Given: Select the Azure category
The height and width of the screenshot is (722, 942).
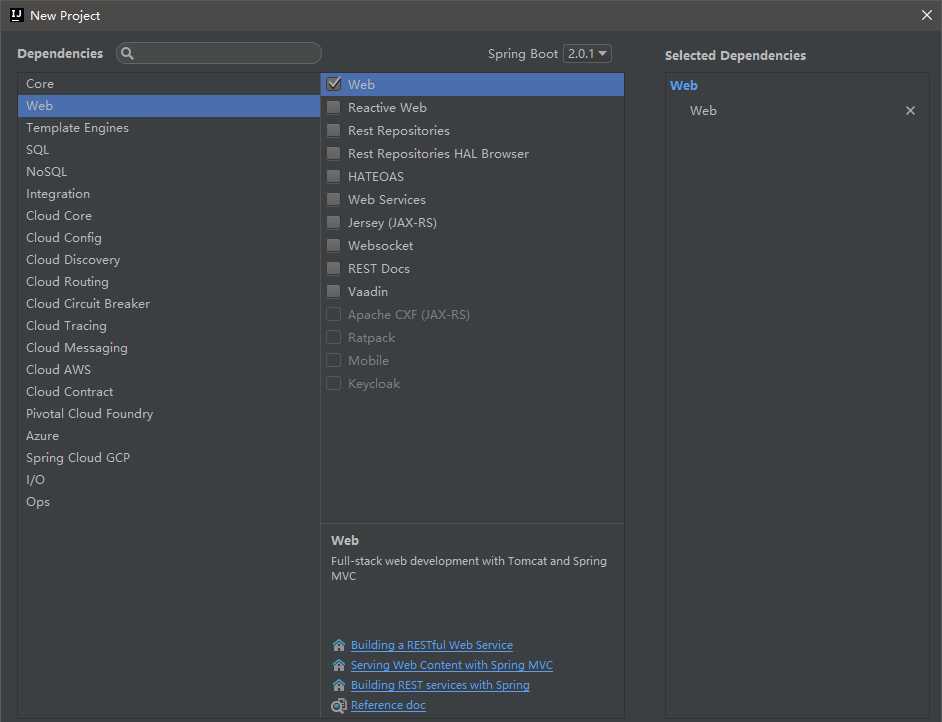Looking at the screenshot, I should pyautogui.click(x=169, y=435).
